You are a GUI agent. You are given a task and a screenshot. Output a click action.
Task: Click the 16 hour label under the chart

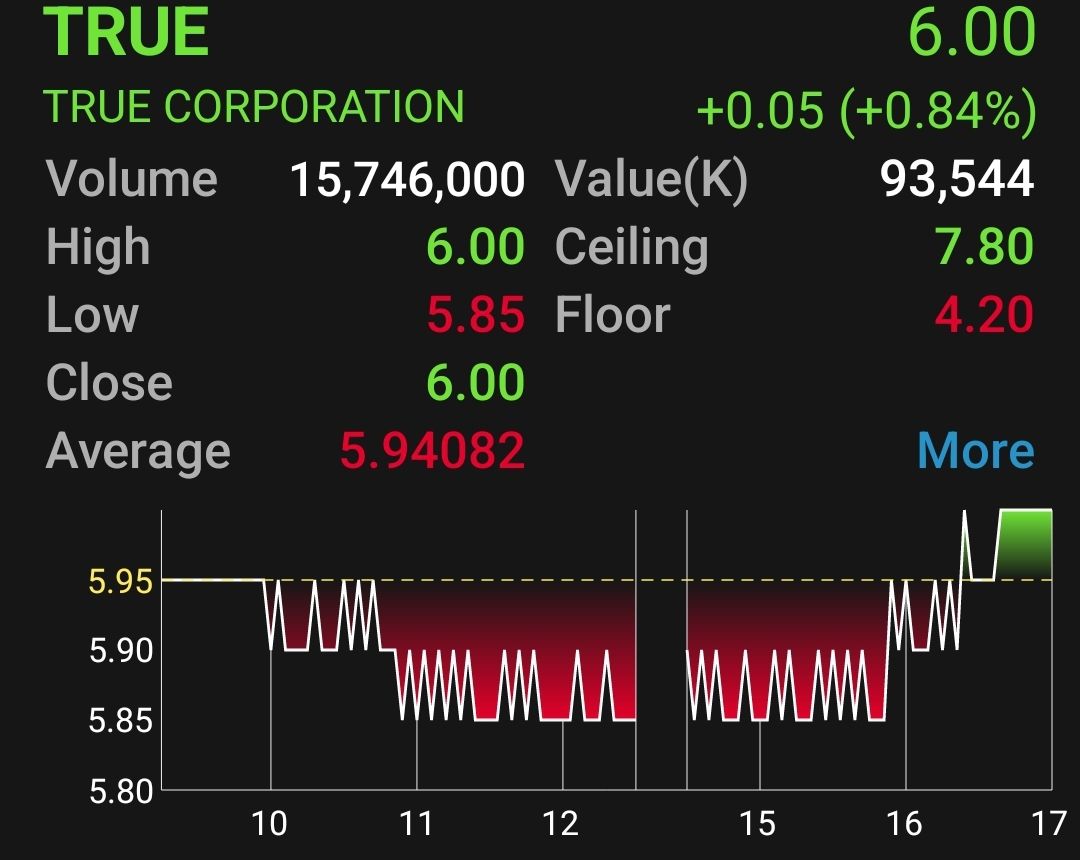pyautogui.click(x=904, y=824)
